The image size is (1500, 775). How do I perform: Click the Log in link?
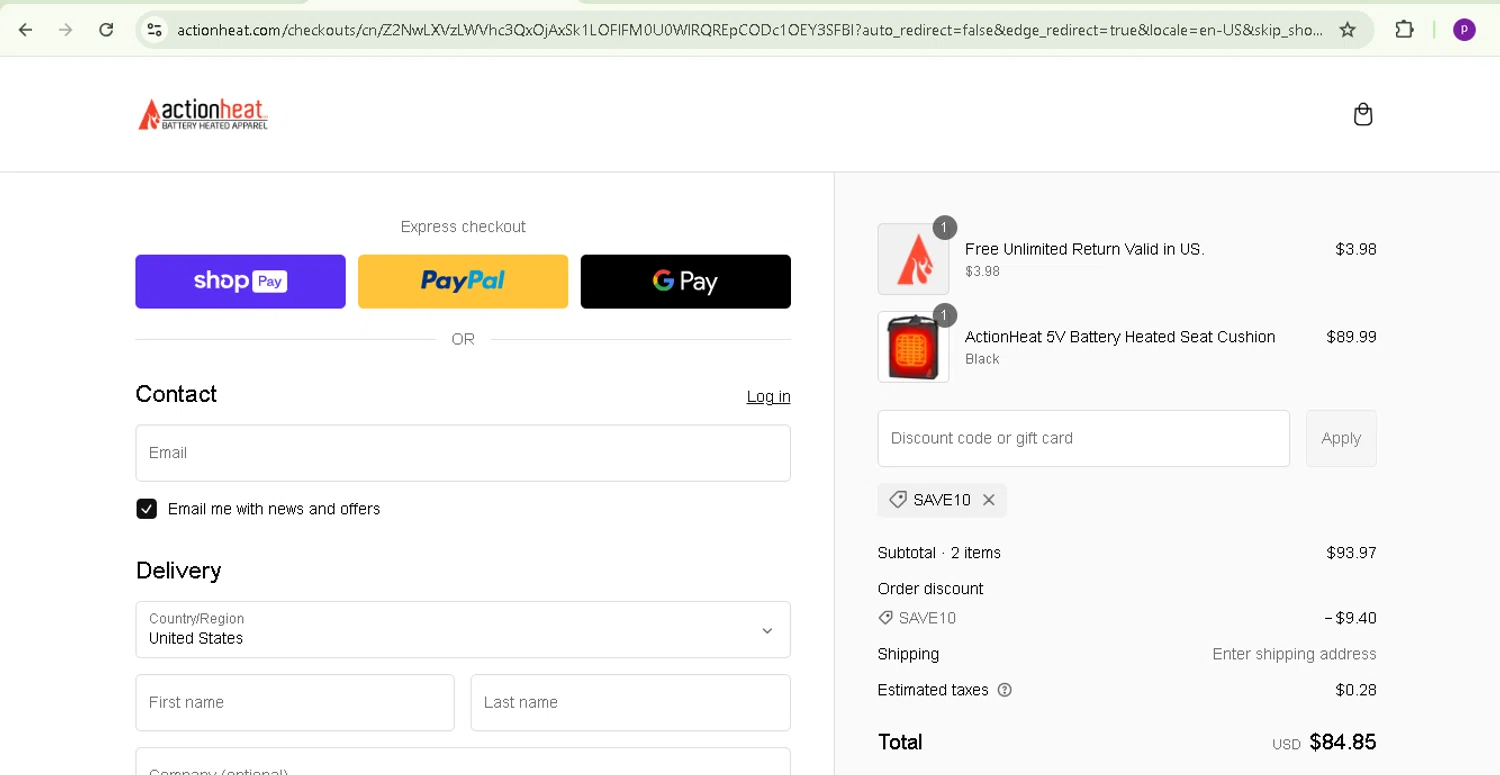click(x=768, y=397)
